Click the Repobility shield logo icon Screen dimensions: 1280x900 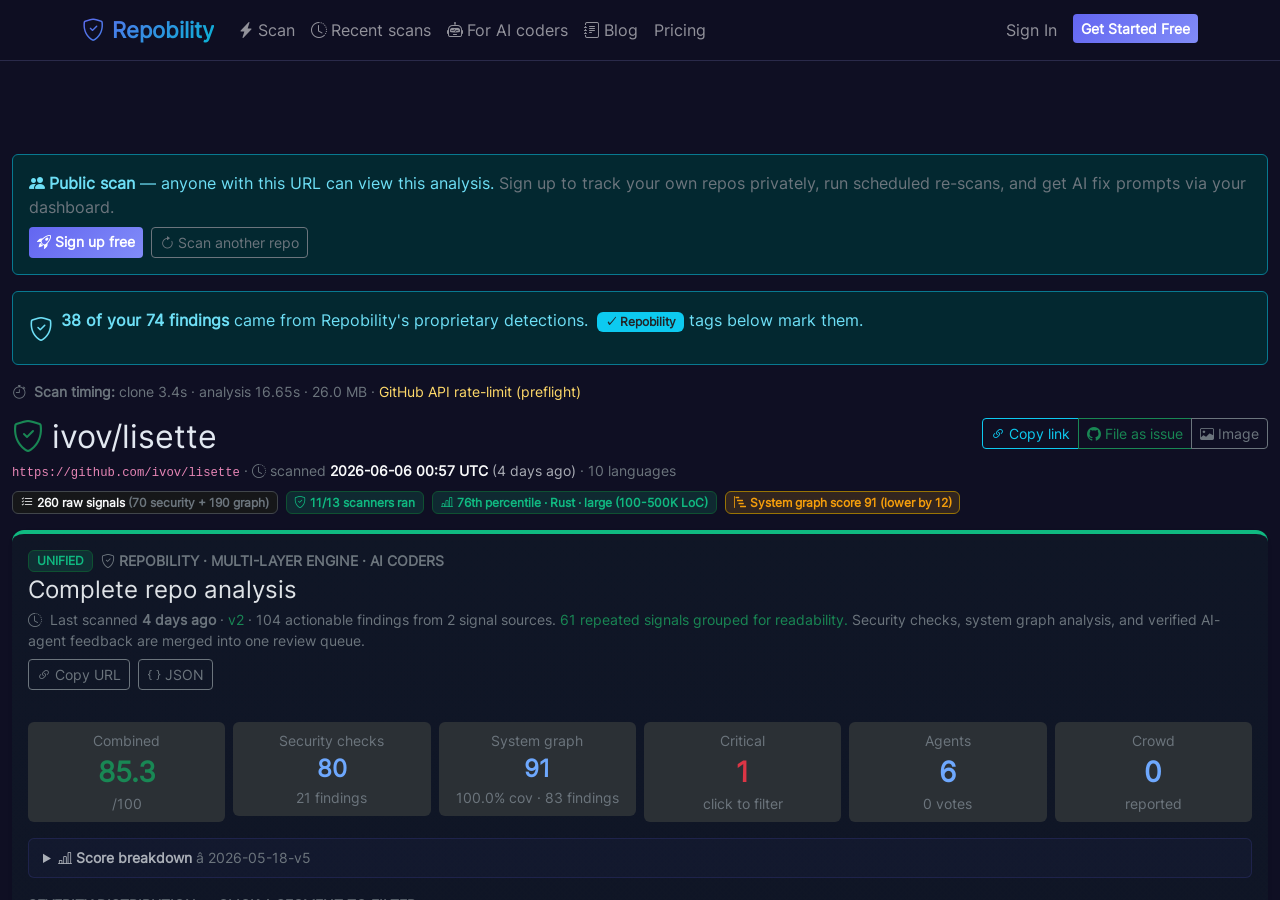click(x=93, y=30)
